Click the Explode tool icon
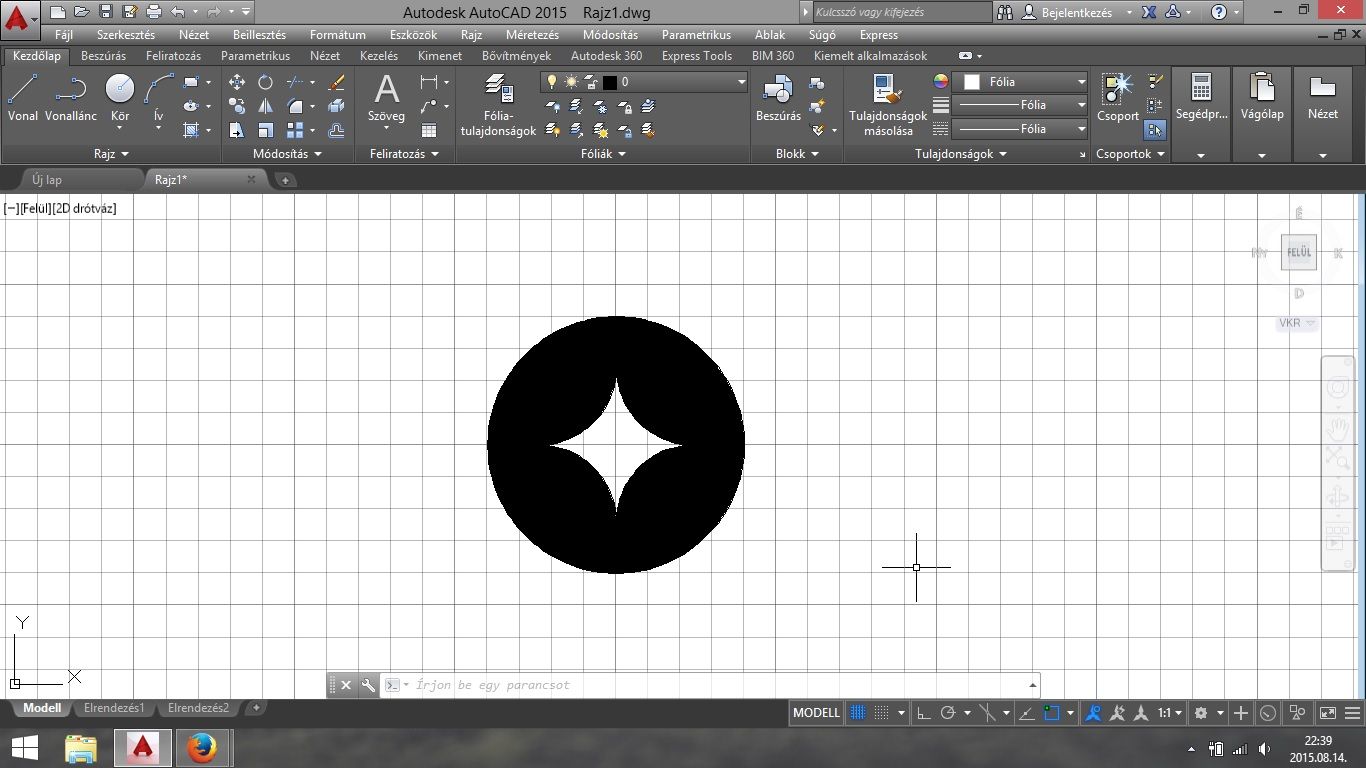This screenshot has width=1366, height=768. pos(336,106)
